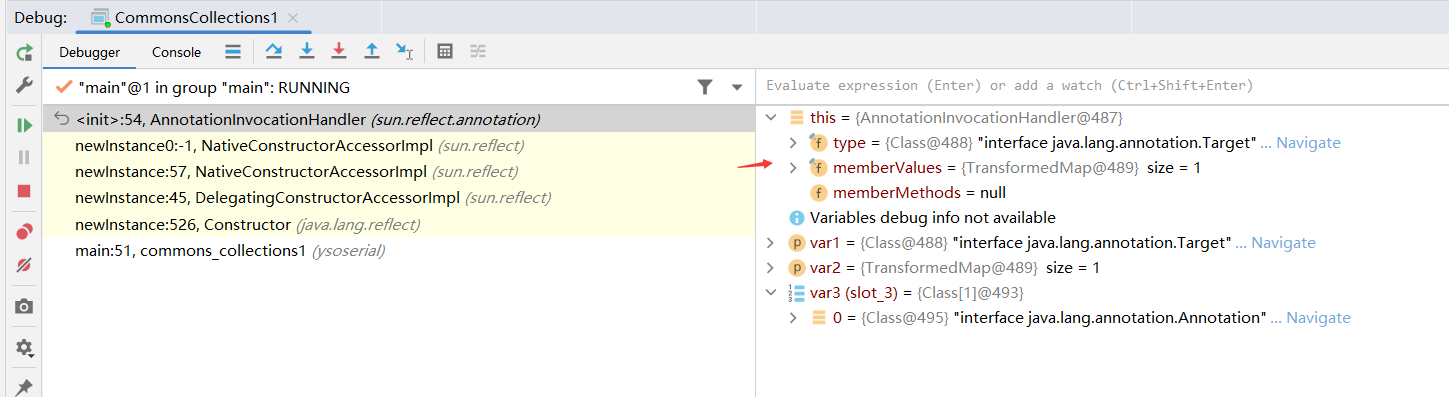Image resolution: width=1449 pixels, height=397 pixels.
Task: Open View Breakpoints red circles icon
Action: pyautogui.click(x=24, y=232)
